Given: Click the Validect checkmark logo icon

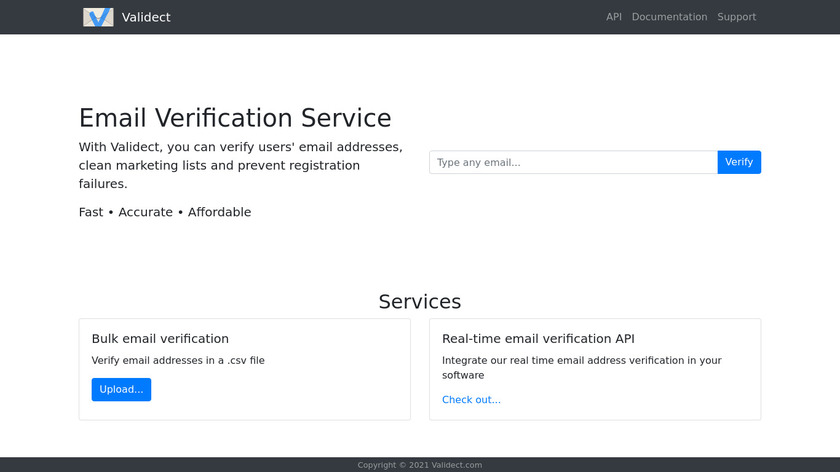Looking at the screenshot, I should [98, 17].
